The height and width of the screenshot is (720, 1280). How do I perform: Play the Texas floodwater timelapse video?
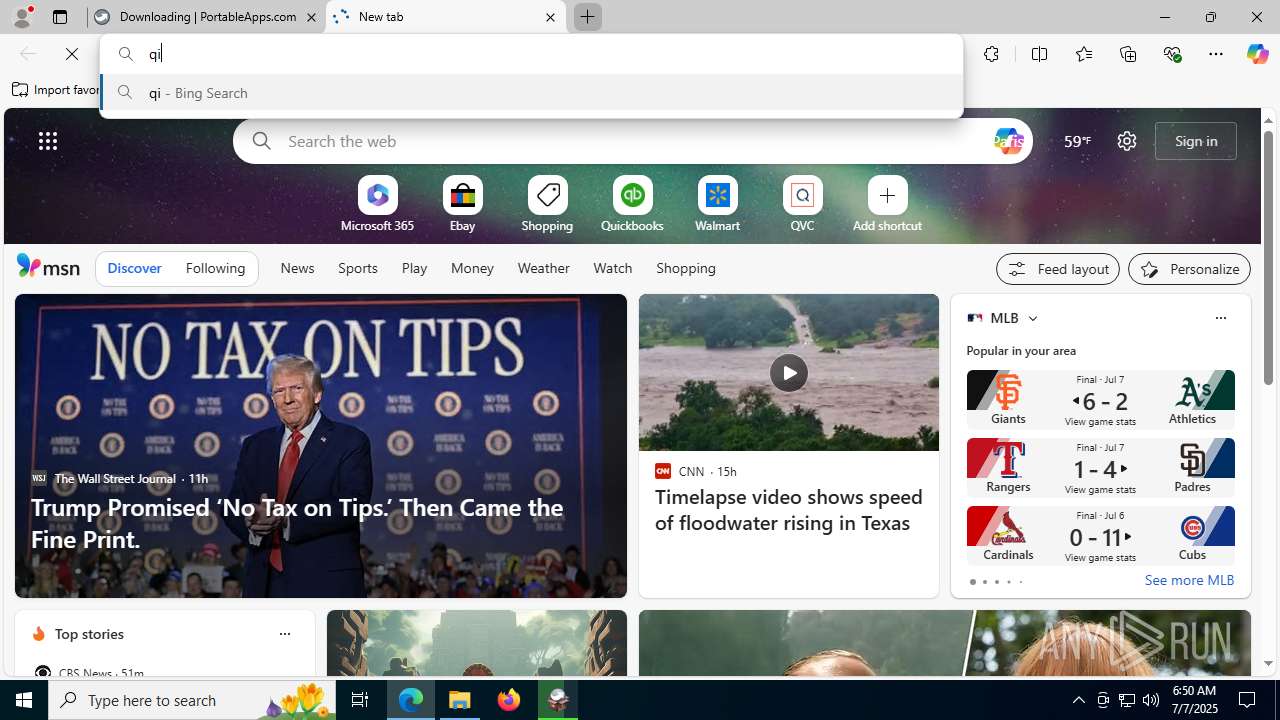click(788, 373)
